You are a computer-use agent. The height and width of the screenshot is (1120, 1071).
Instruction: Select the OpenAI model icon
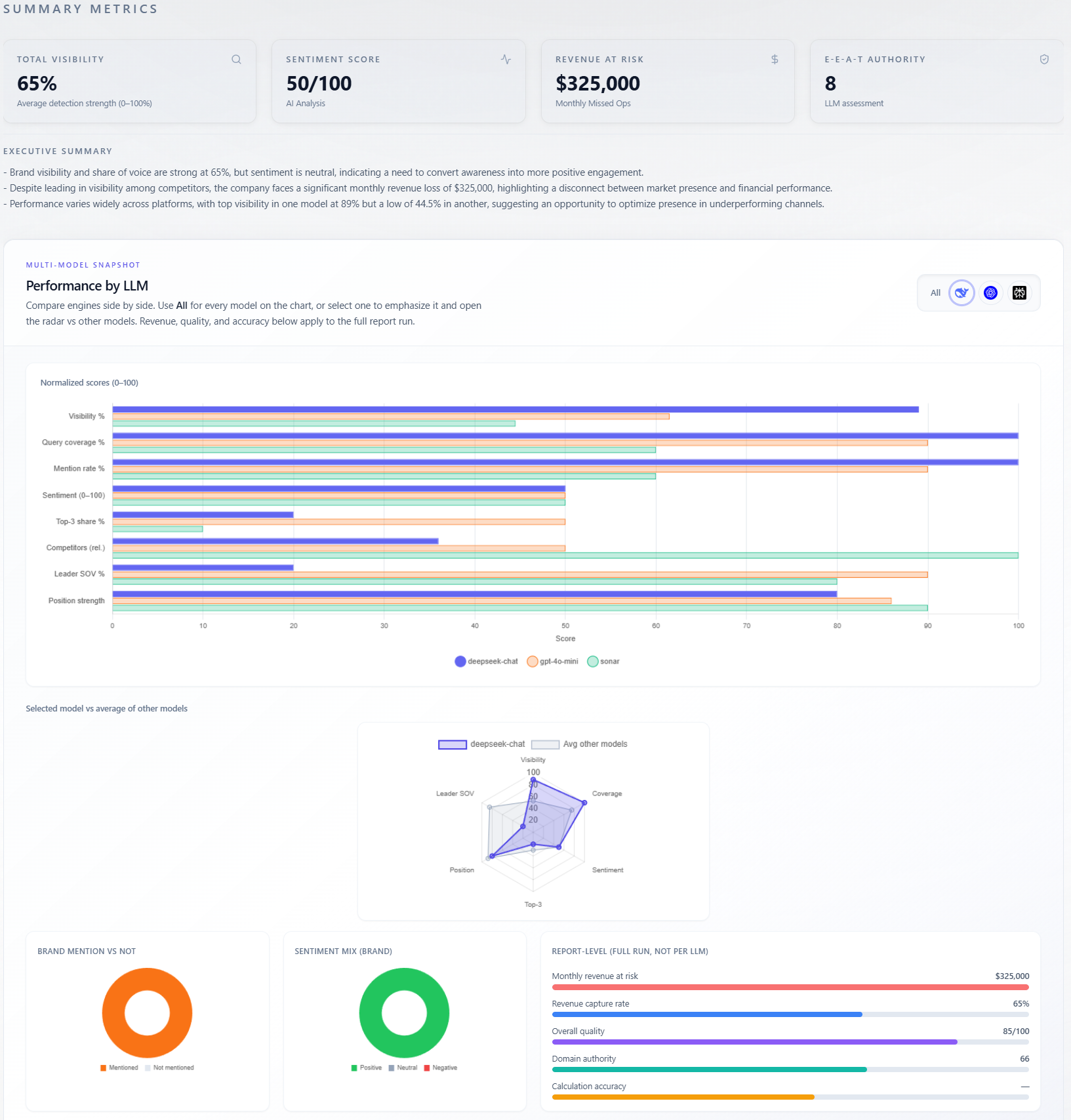tap(990, 293)
